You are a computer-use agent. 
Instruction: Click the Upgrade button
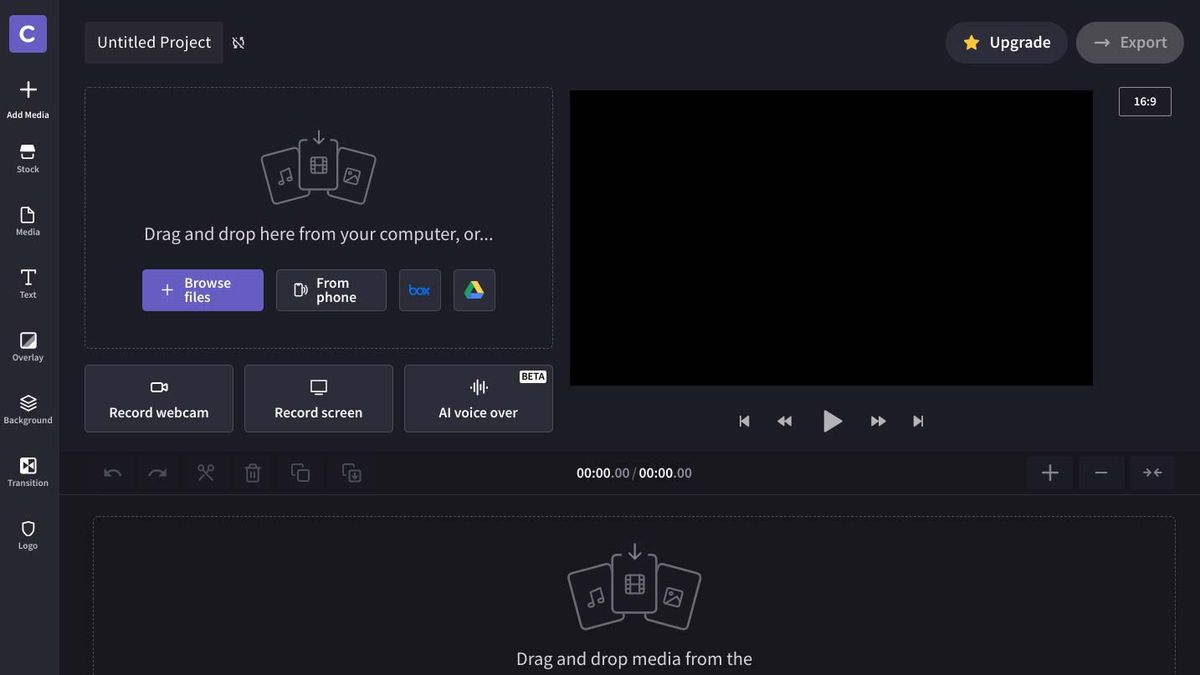coord(1006,42)
